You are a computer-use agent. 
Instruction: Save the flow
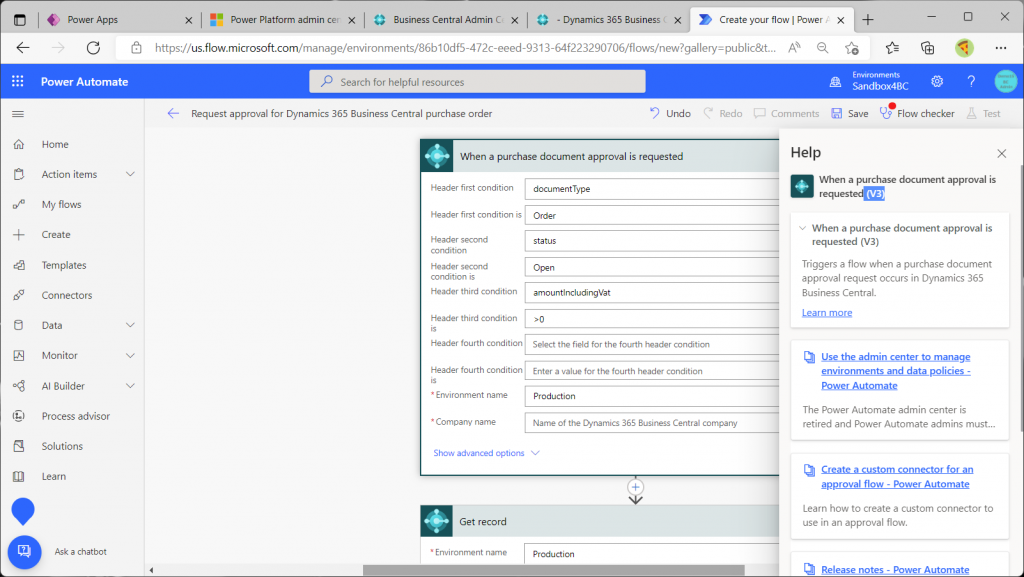(x=850, y=114)
